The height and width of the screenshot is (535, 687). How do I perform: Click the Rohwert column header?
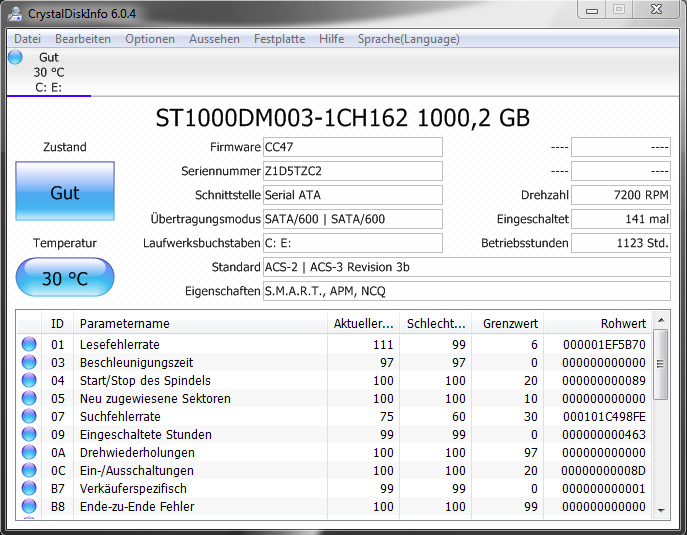tap(598, 323)
